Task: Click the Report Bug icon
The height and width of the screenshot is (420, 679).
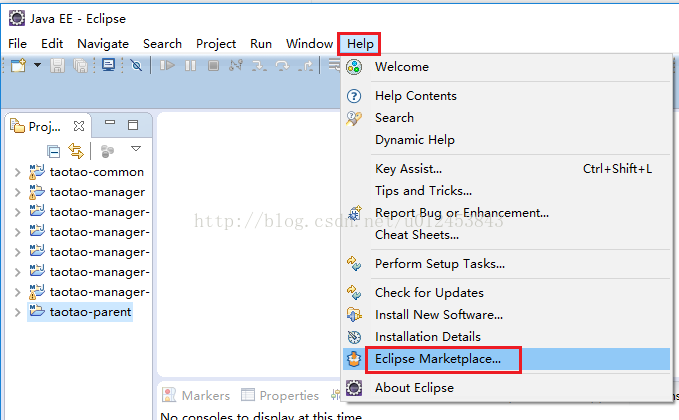Action: 355,213
